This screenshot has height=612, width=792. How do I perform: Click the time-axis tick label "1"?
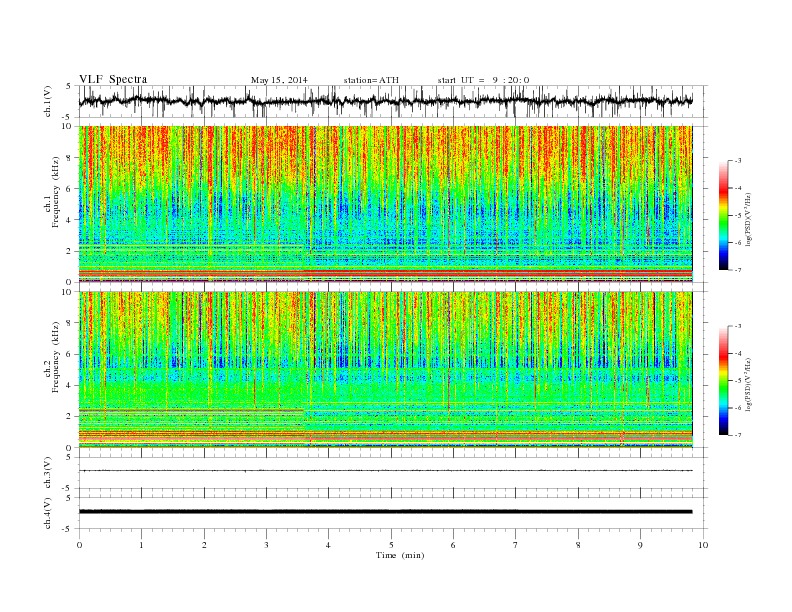point(141,545)
